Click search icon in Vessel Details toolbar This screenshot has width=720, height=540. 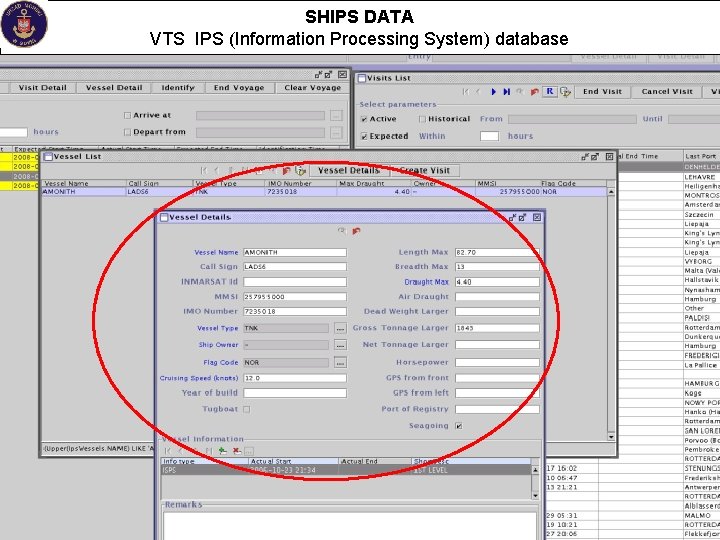coord(342,231)
